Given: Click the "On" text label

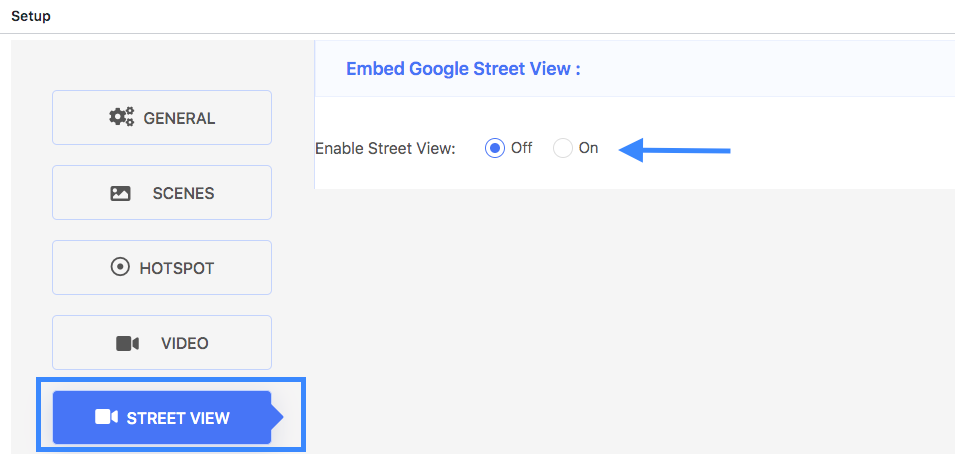Looking at the screenshot, I should point(588,148).
